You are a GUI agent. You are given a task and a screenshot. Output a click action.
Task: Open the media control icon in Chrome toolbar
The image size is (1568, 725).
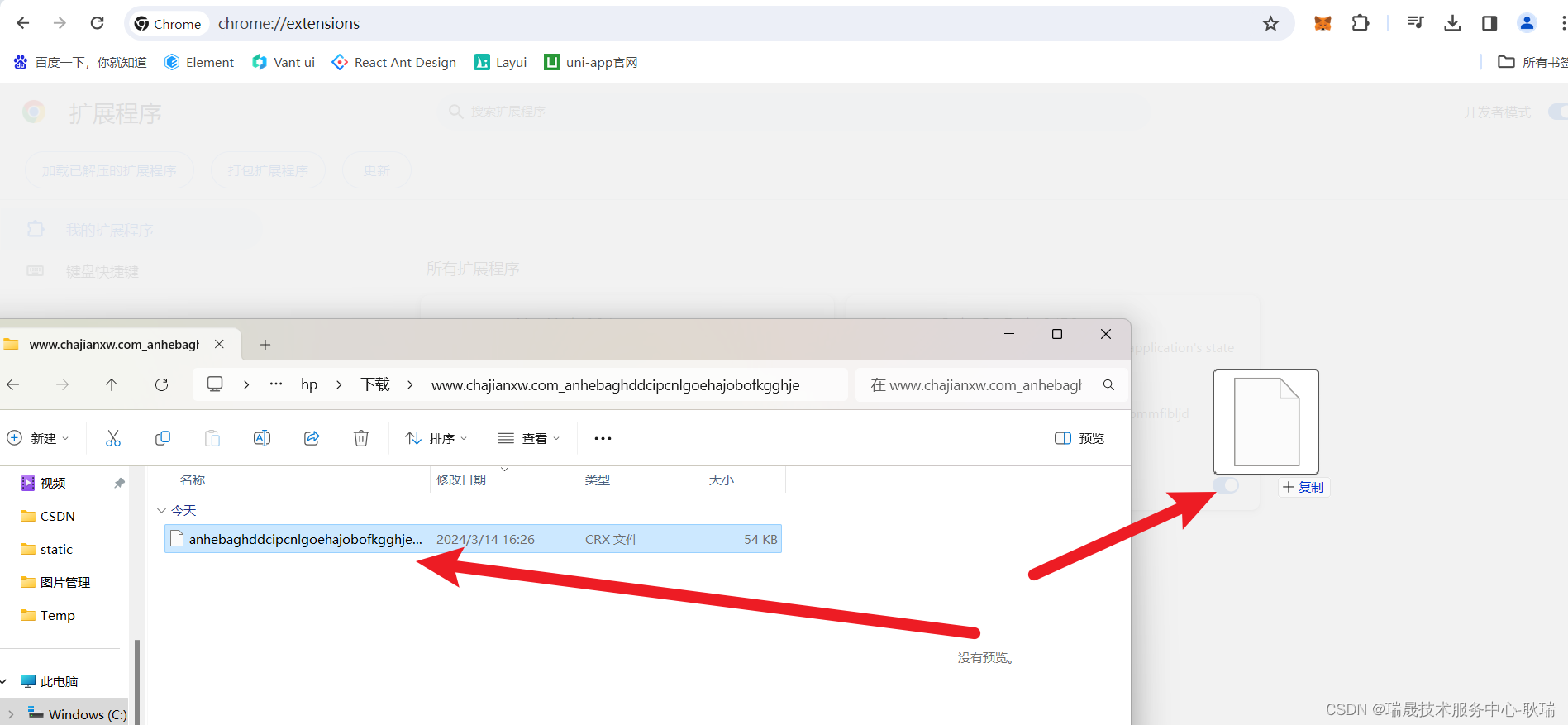coord(1415,23)
